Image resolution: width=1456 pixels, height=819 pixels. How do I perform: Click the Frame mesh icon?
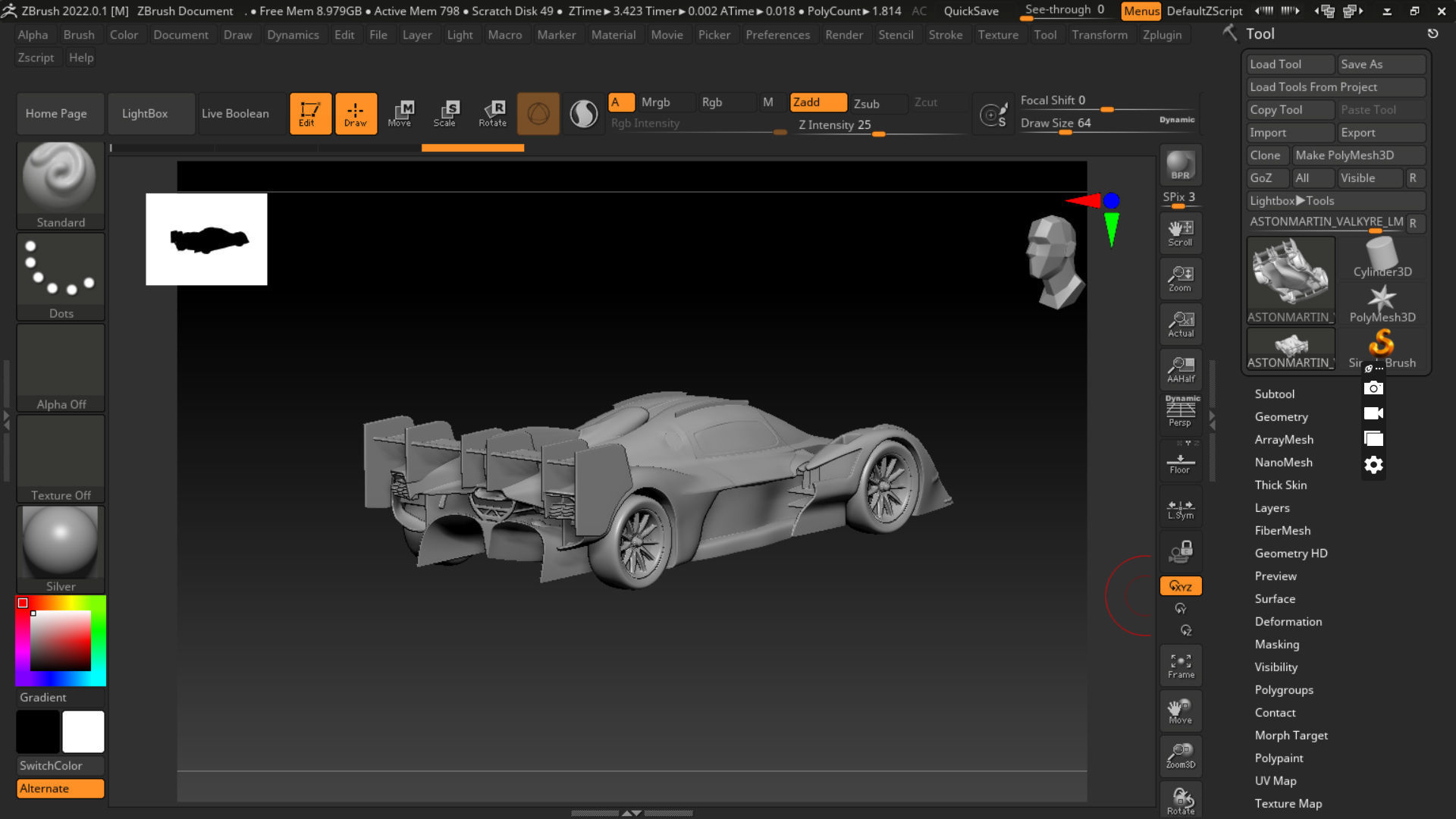click(1181, 665)
